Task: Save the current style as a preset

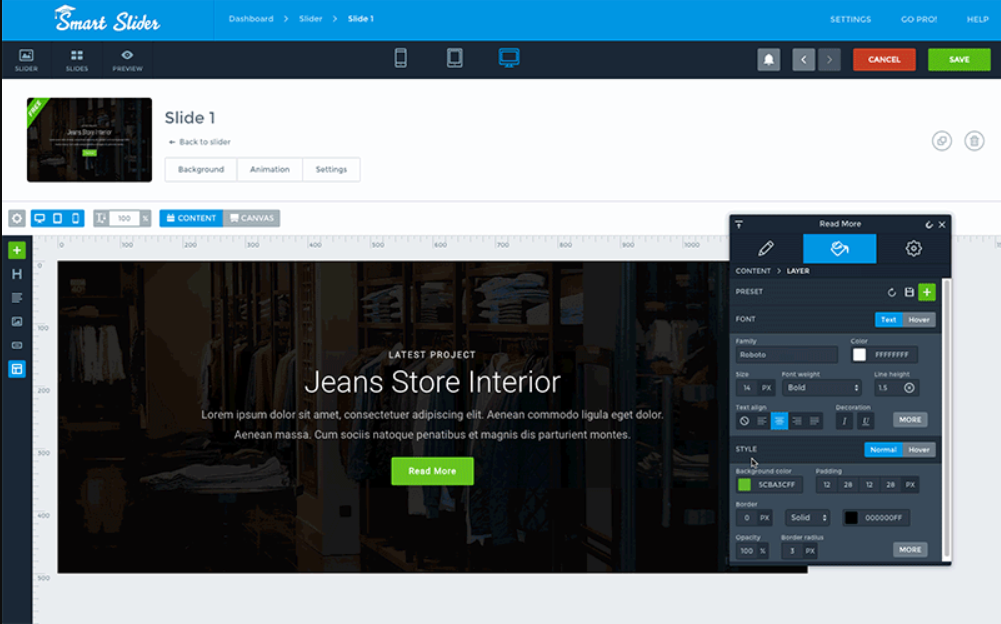Action: pos(909,293)
